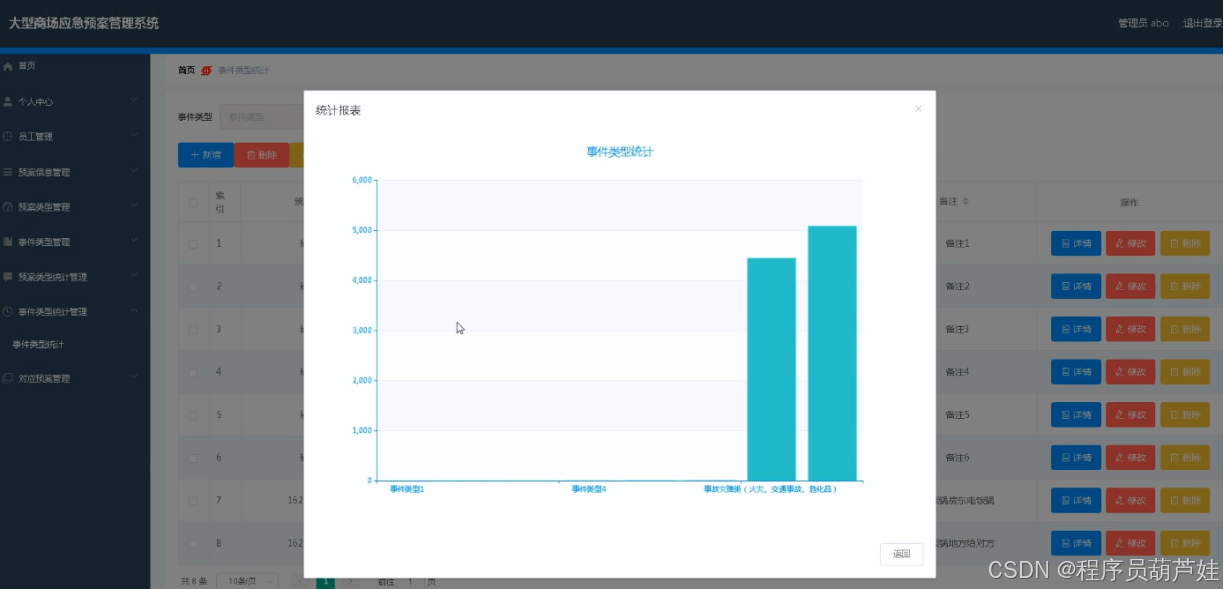This screenshot has width=1224, height=590.
Task: Click 删除 for the 备注4 row
Action: [1184, 372]
